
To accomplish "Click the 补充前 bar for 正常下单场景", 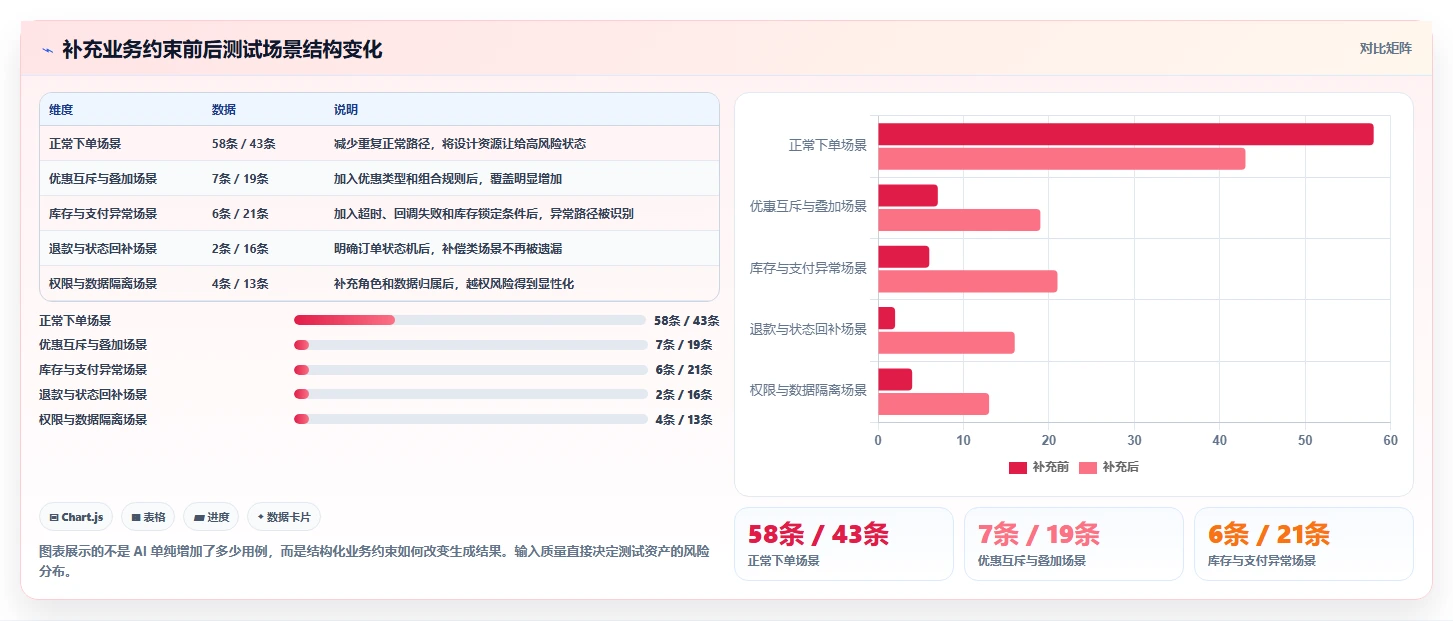I will point(1126,134).
